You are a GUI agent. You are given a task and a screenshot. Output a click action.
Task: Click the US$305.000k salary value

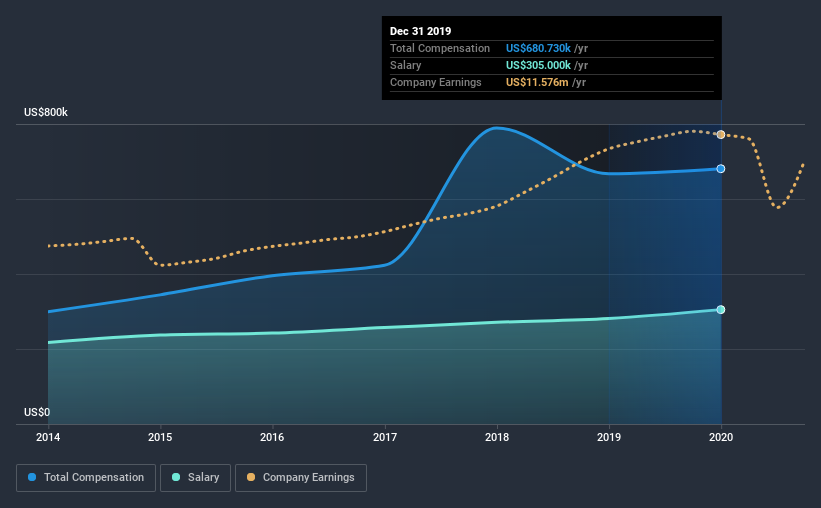(x=538, y=65)
